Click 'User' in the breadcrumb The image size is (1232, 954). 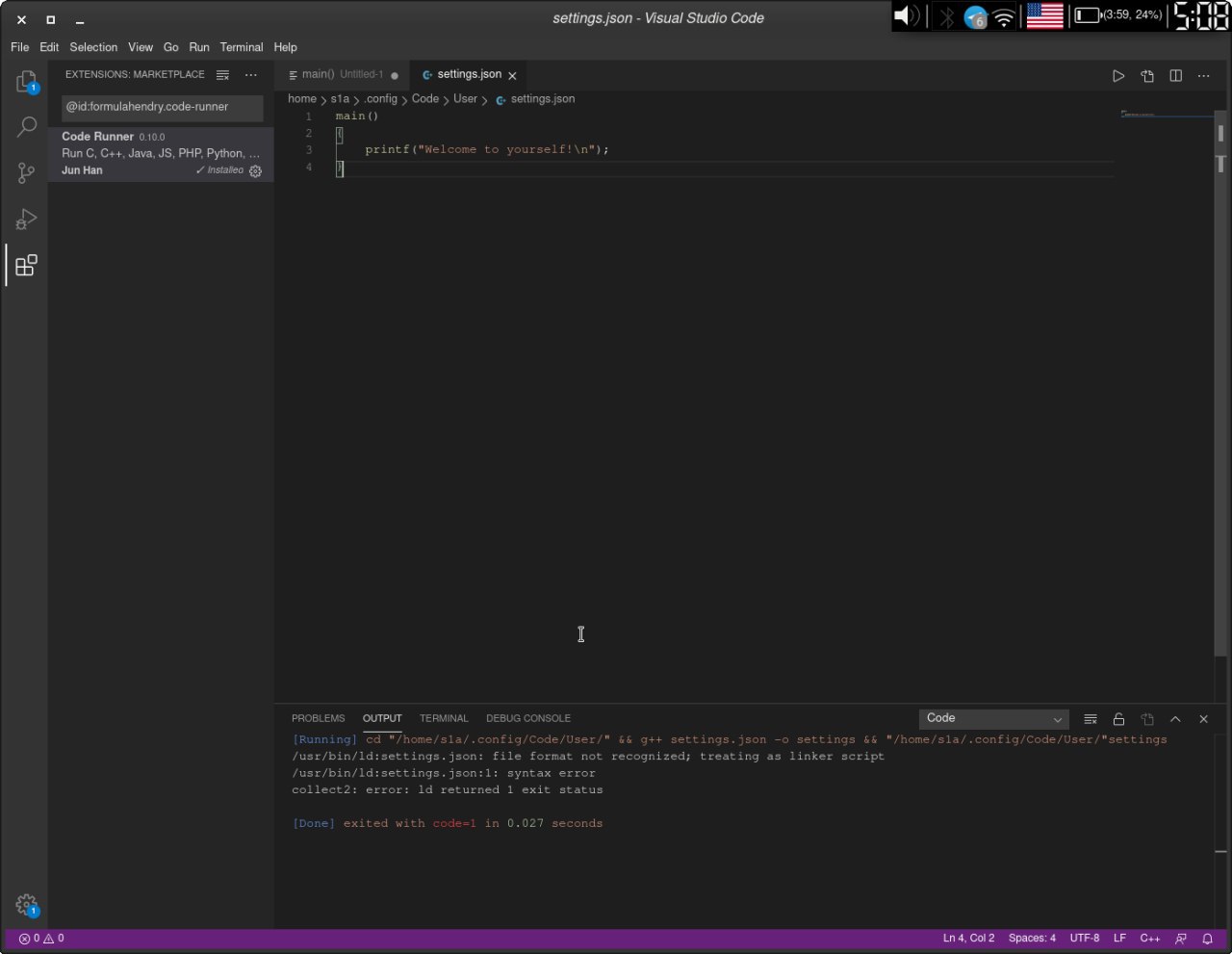(465, 99)
